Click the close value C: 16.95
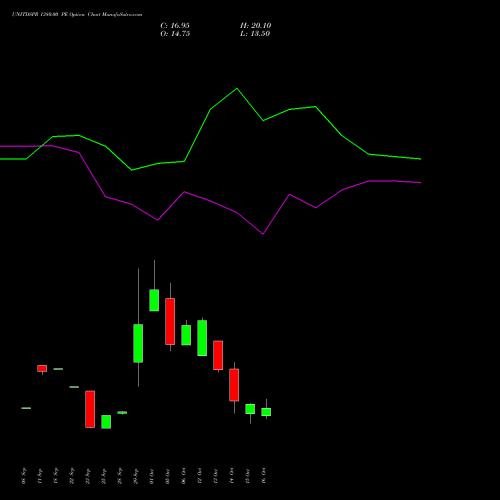Screen dimensions: 500x500 175,26
